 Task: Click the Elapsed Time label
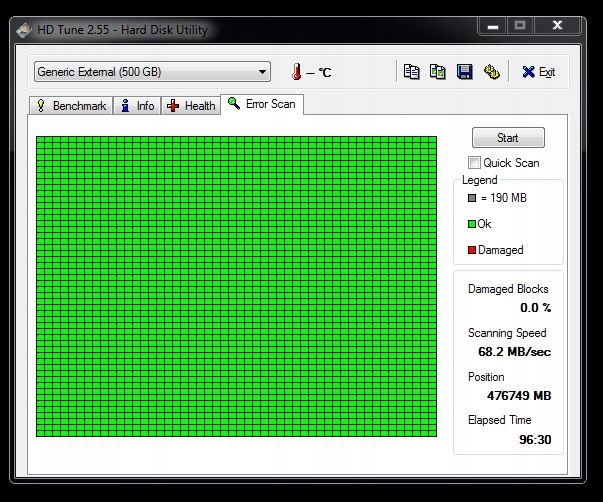pos(500,420)
